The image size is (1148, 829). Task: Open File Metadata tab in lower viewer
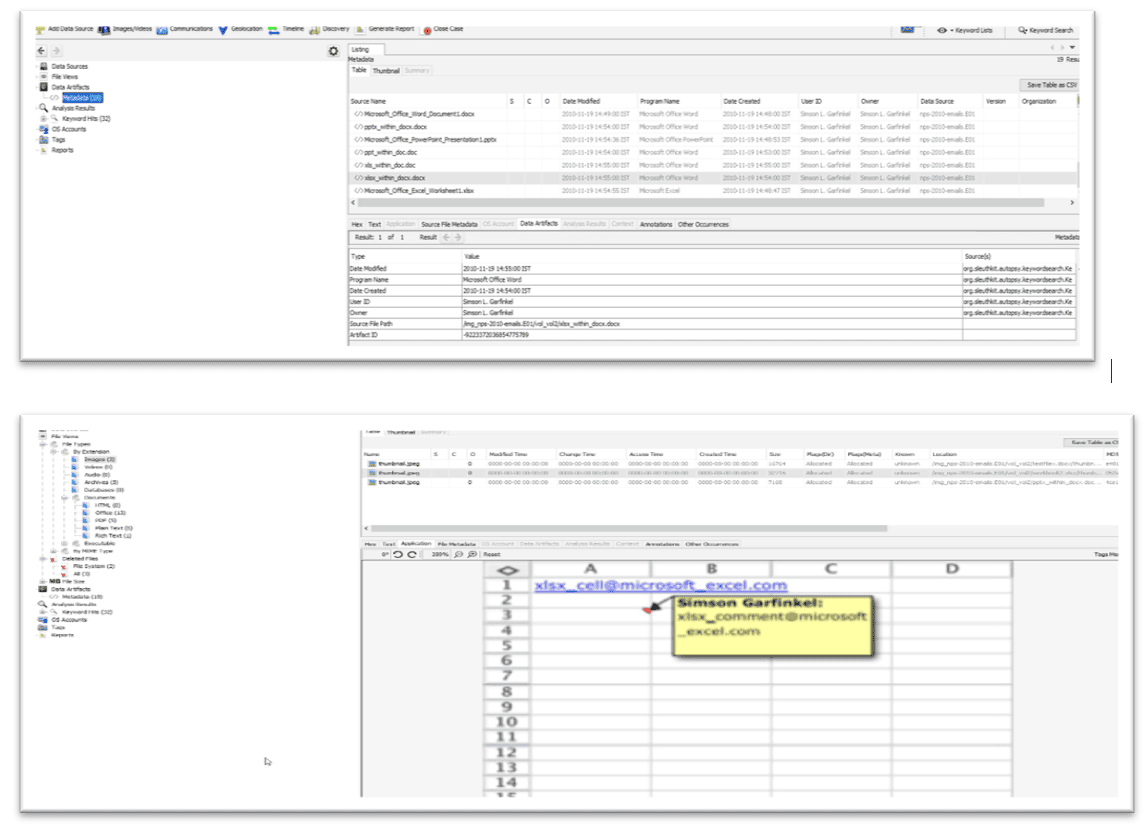457,544
